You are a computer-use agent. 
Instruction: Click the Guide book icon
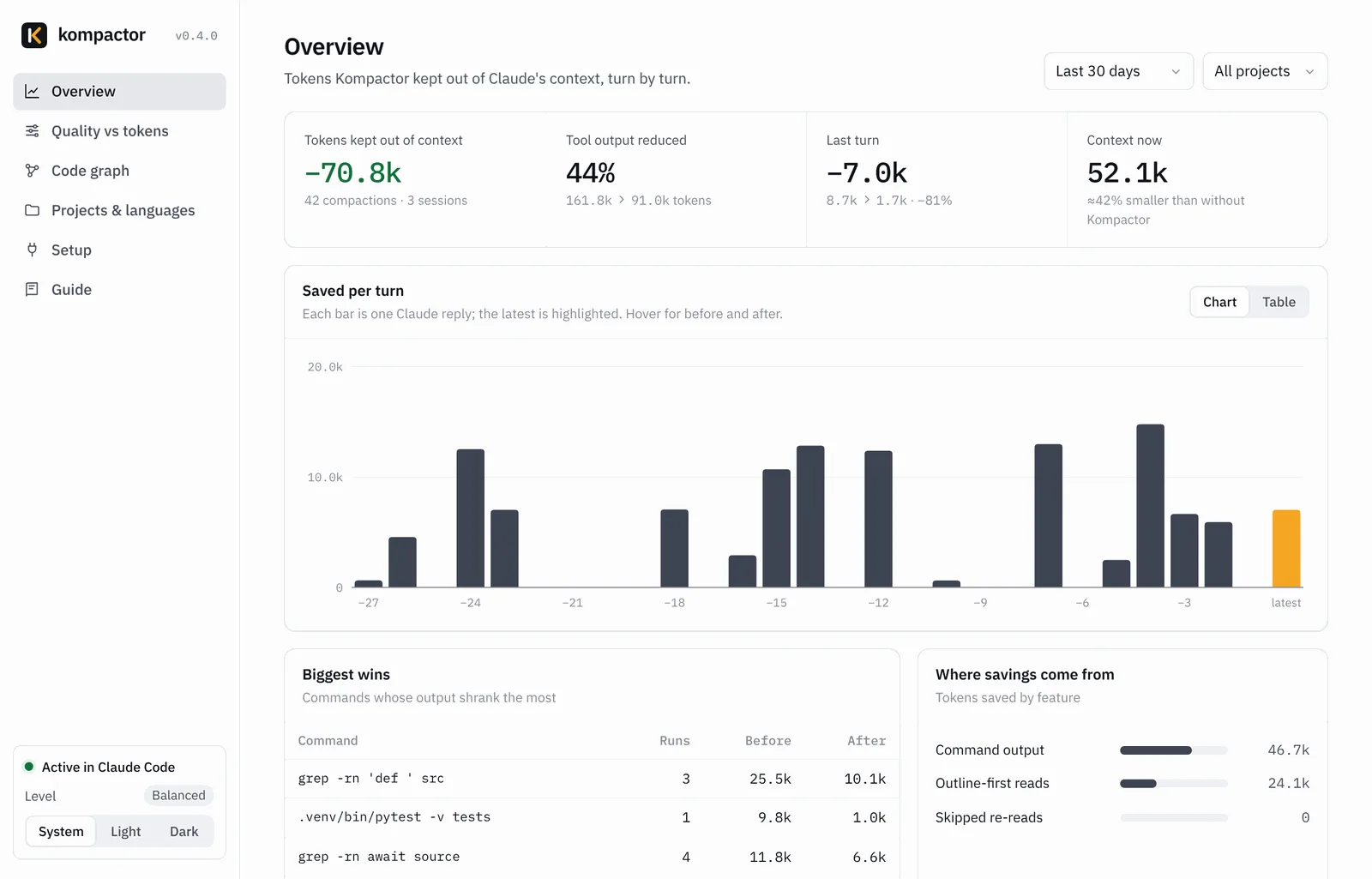tap(32, 289)
